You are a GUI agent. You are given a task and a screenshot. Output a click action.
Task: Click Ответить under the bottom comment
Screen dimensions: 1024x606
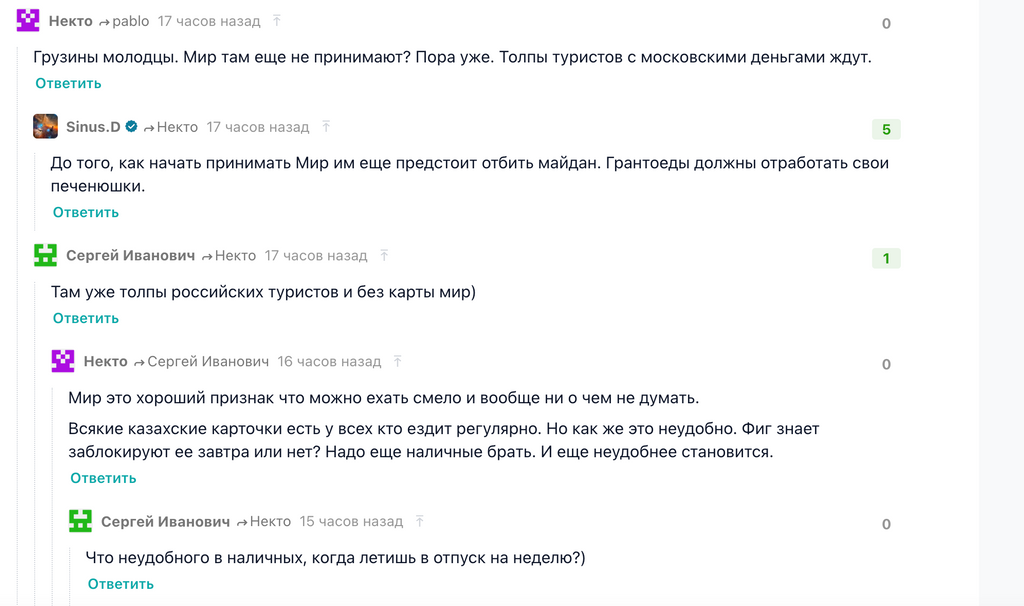click(120, 583)
